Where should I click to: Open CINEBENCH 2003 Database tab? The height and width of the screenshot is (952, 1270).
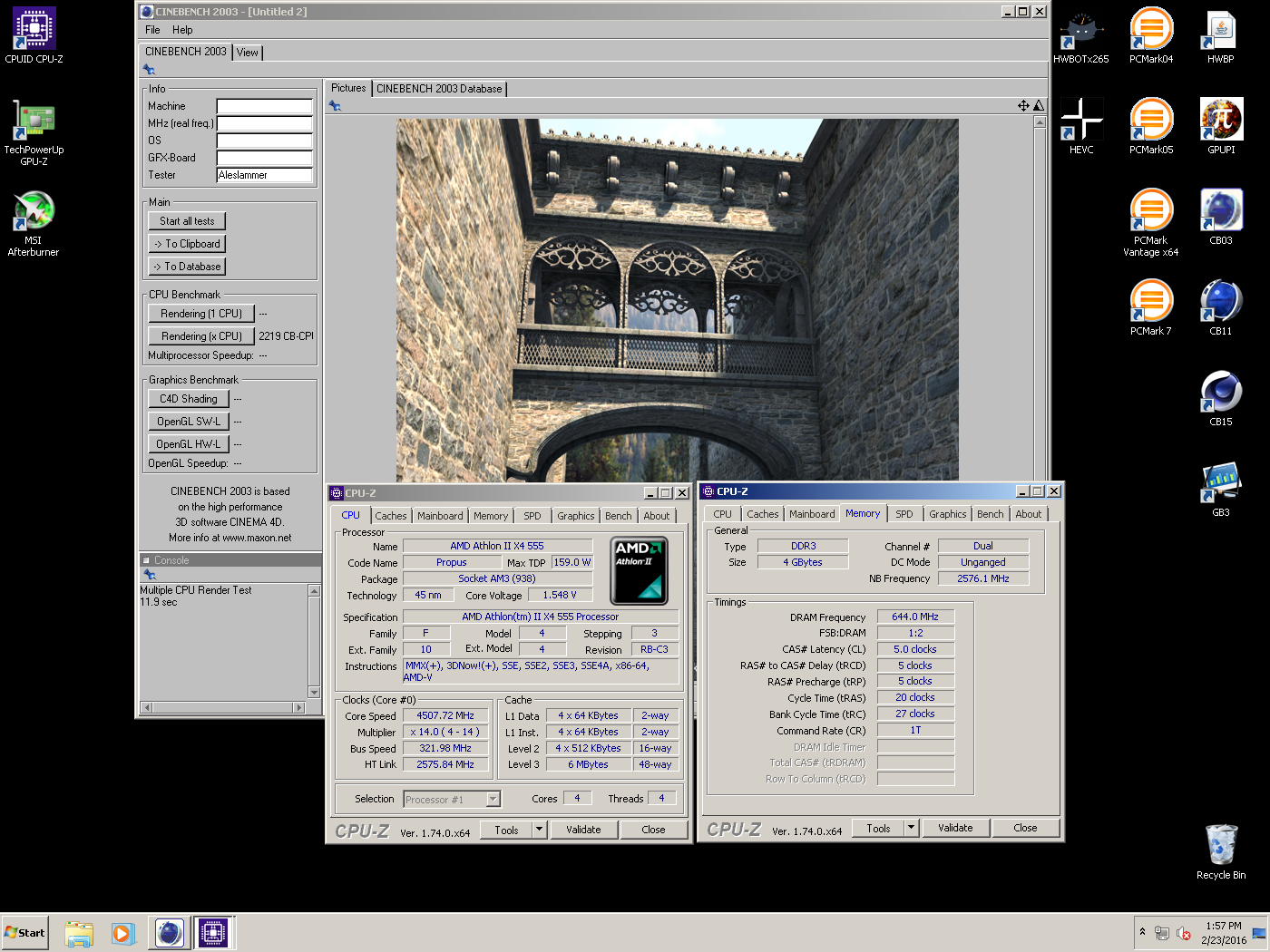coord(439,89)
